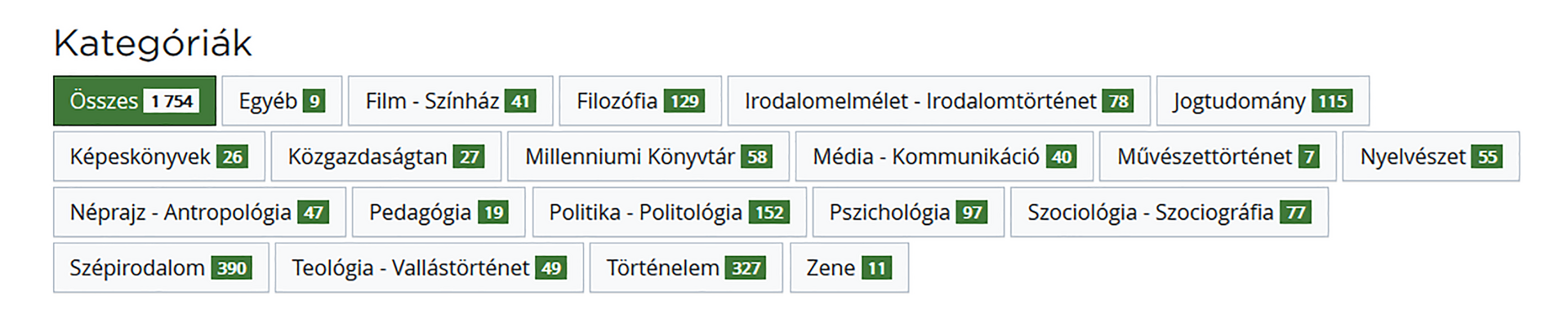This screenshot has width=1568, height=314.
Task: Choose the Művészettörténet category
Action: coord(1218,157)
